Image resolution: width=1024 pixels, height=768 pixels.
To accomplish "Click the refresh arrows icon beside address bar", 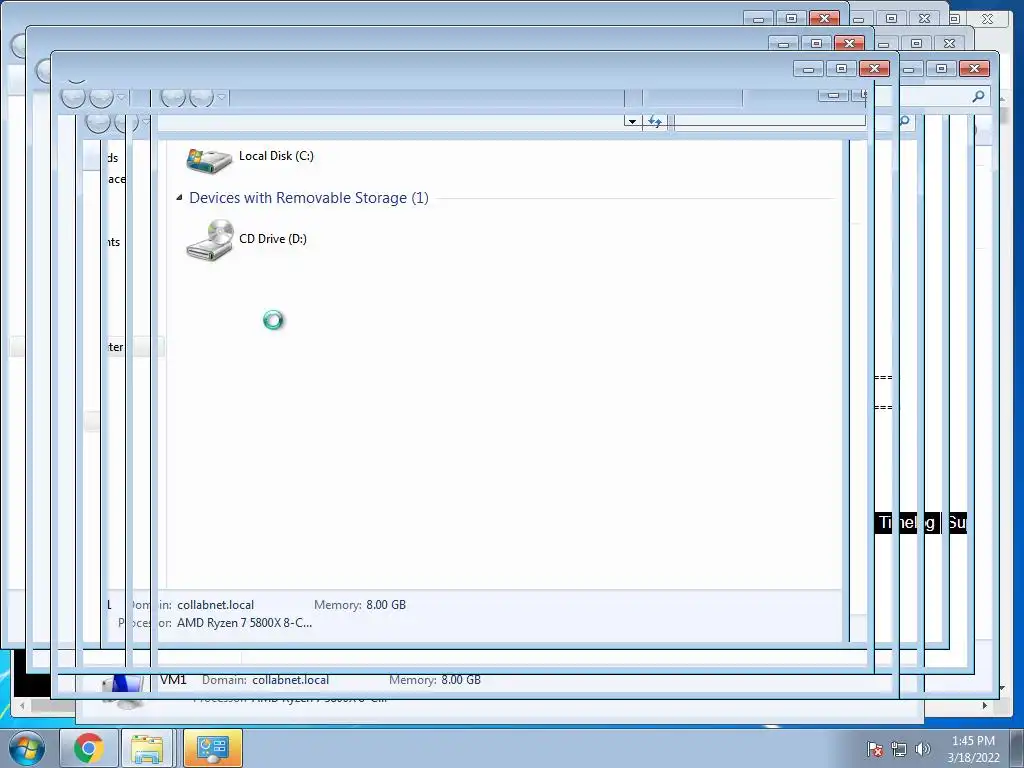I will coord(654,121).
